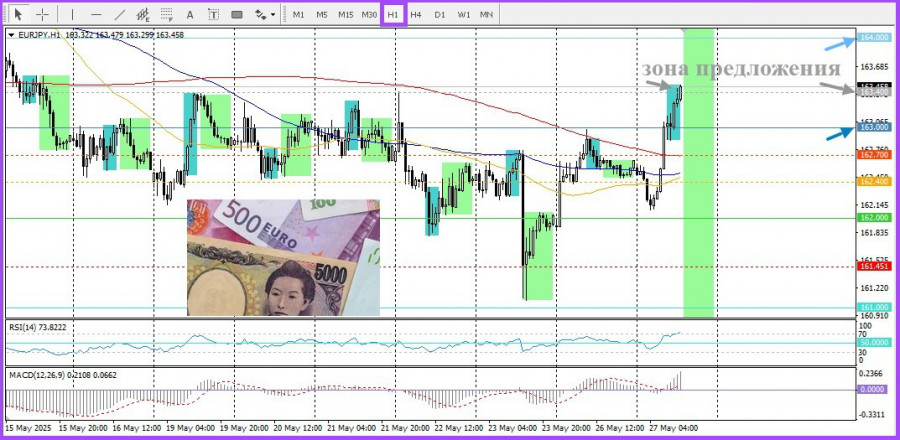Click the 161.835 price scale value
Viewport: 900px width, 440px height.
875,232
